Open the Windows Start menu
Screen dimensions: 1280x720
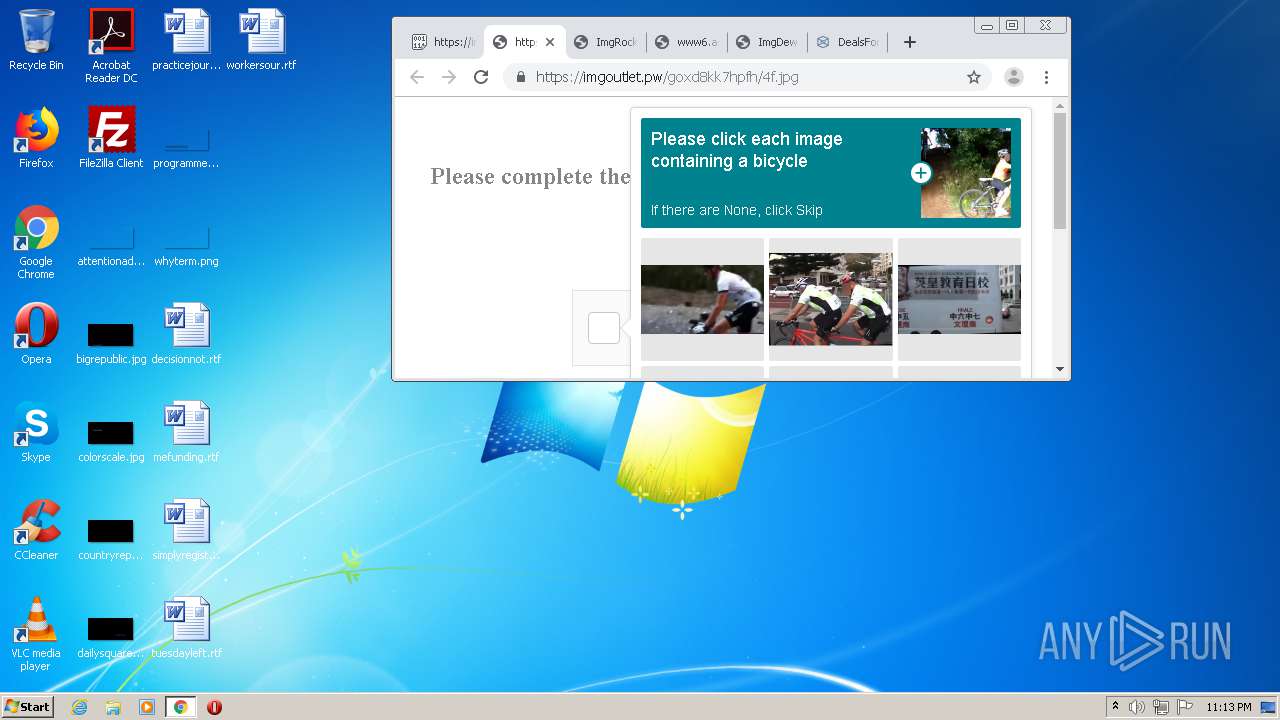click(x=28, y=706)
